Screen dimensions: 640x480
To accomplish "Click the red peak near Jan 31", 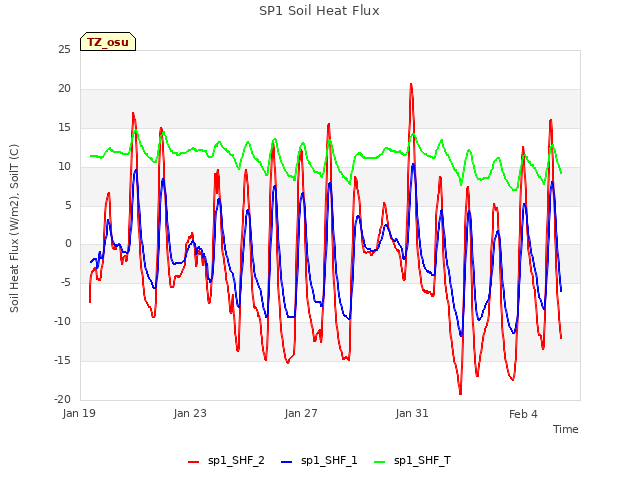I will coord(411,84).
